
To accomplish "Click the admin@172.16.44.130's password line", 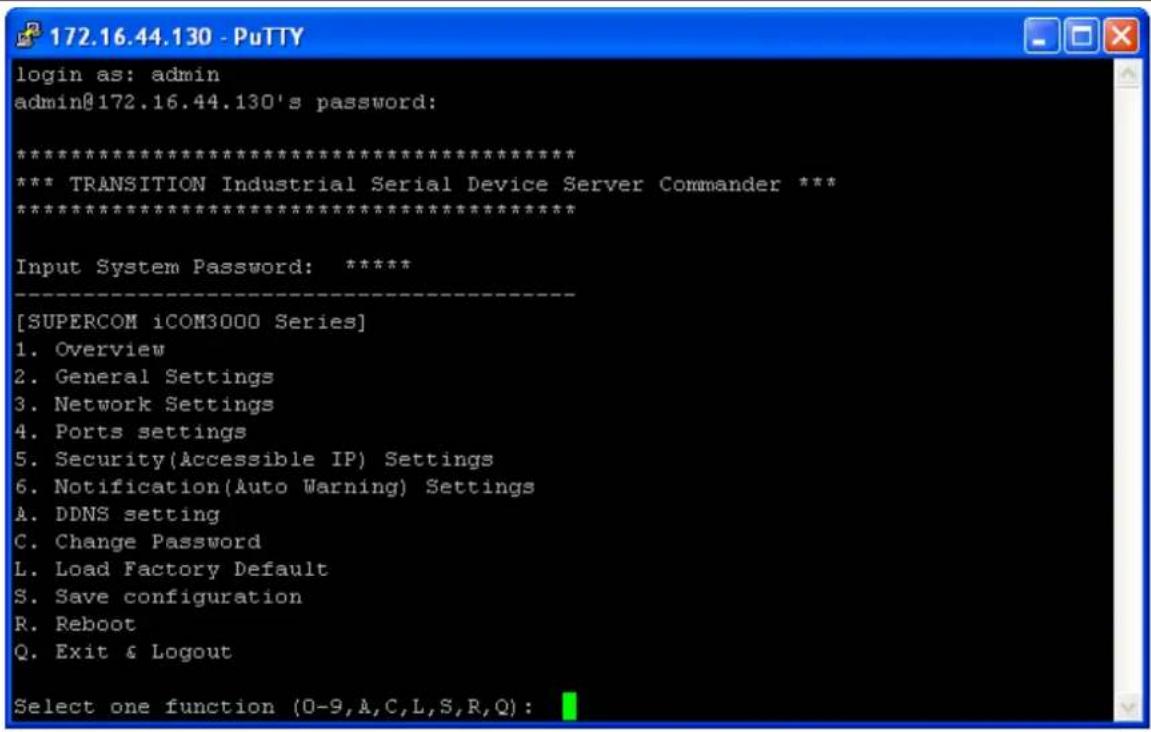I will [225, 102].
